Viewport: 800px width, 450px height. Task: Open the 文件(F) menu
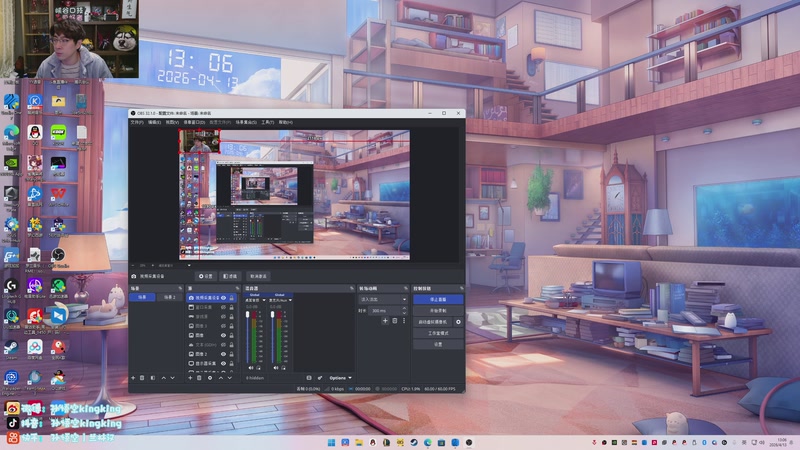pyautogui.click(x=136, y=122)
